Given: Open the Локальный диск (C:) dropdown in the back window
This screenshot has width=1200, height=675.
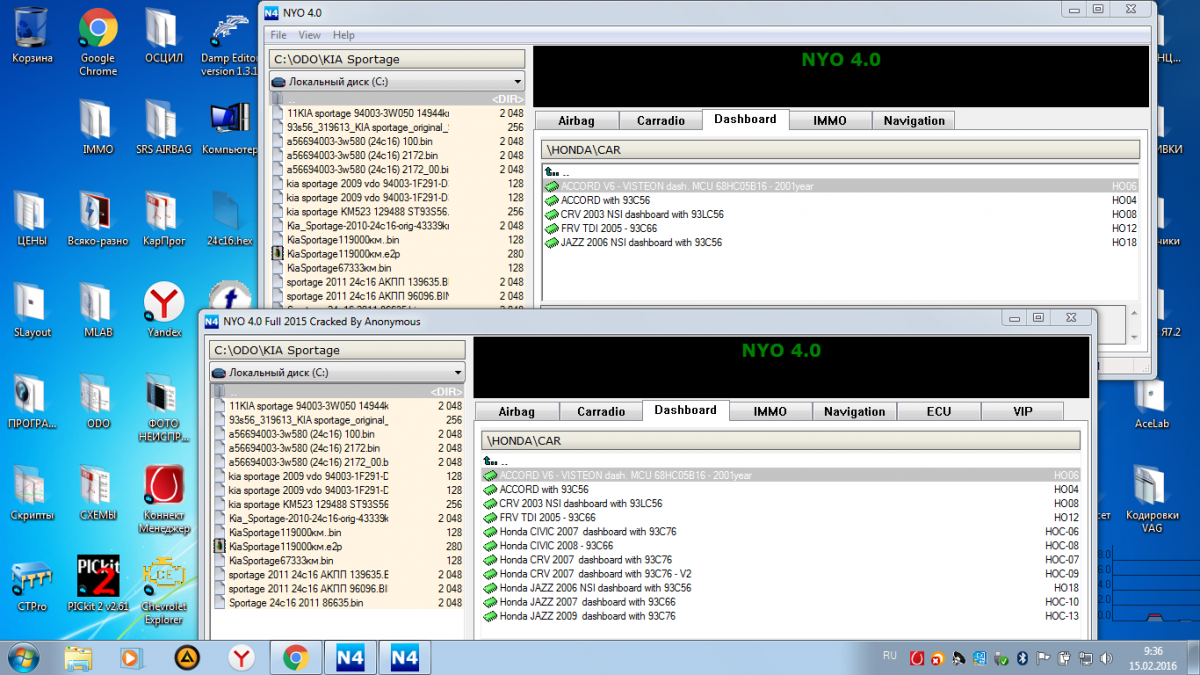Looking at the screenshot, I should [397, 81].
